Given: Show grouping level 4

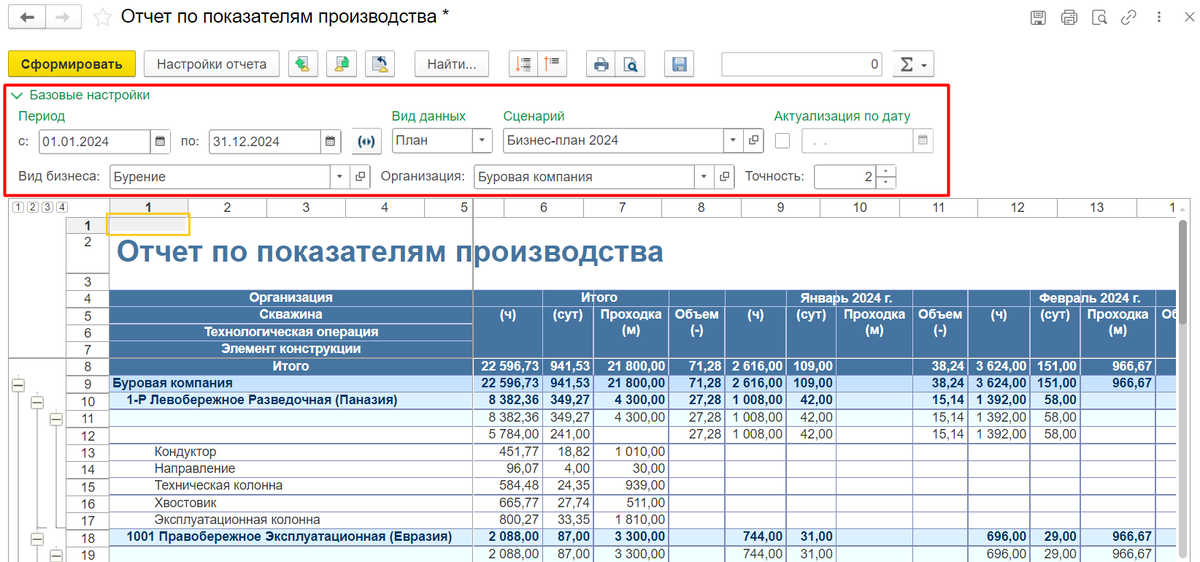Looking at the screenshot, I should pyautogui.click(x=61, y=207).
